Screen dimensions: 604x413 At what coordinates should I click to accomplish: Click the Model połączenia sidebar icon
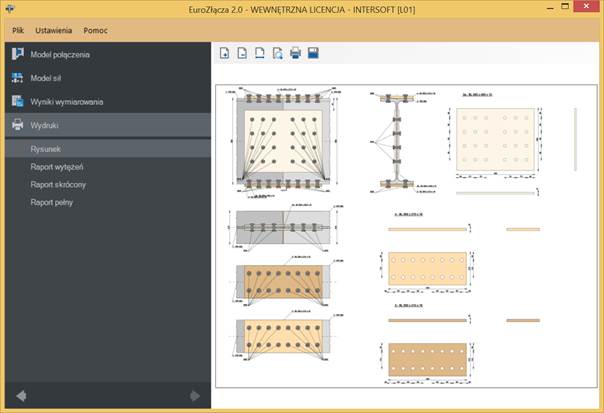(x=17, y=54)
